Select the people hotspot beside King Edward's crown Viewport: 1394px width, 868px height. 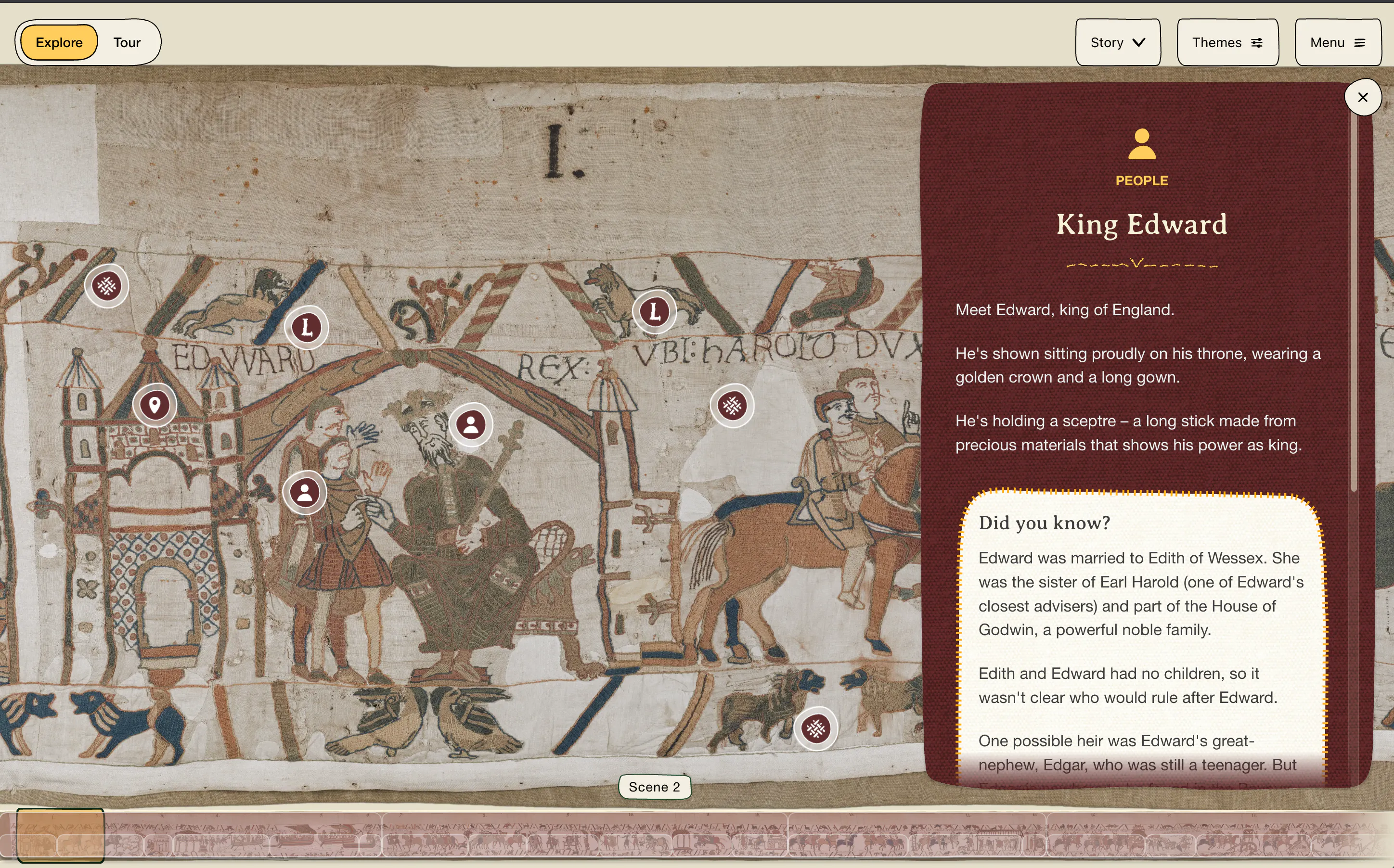(471, 425)
